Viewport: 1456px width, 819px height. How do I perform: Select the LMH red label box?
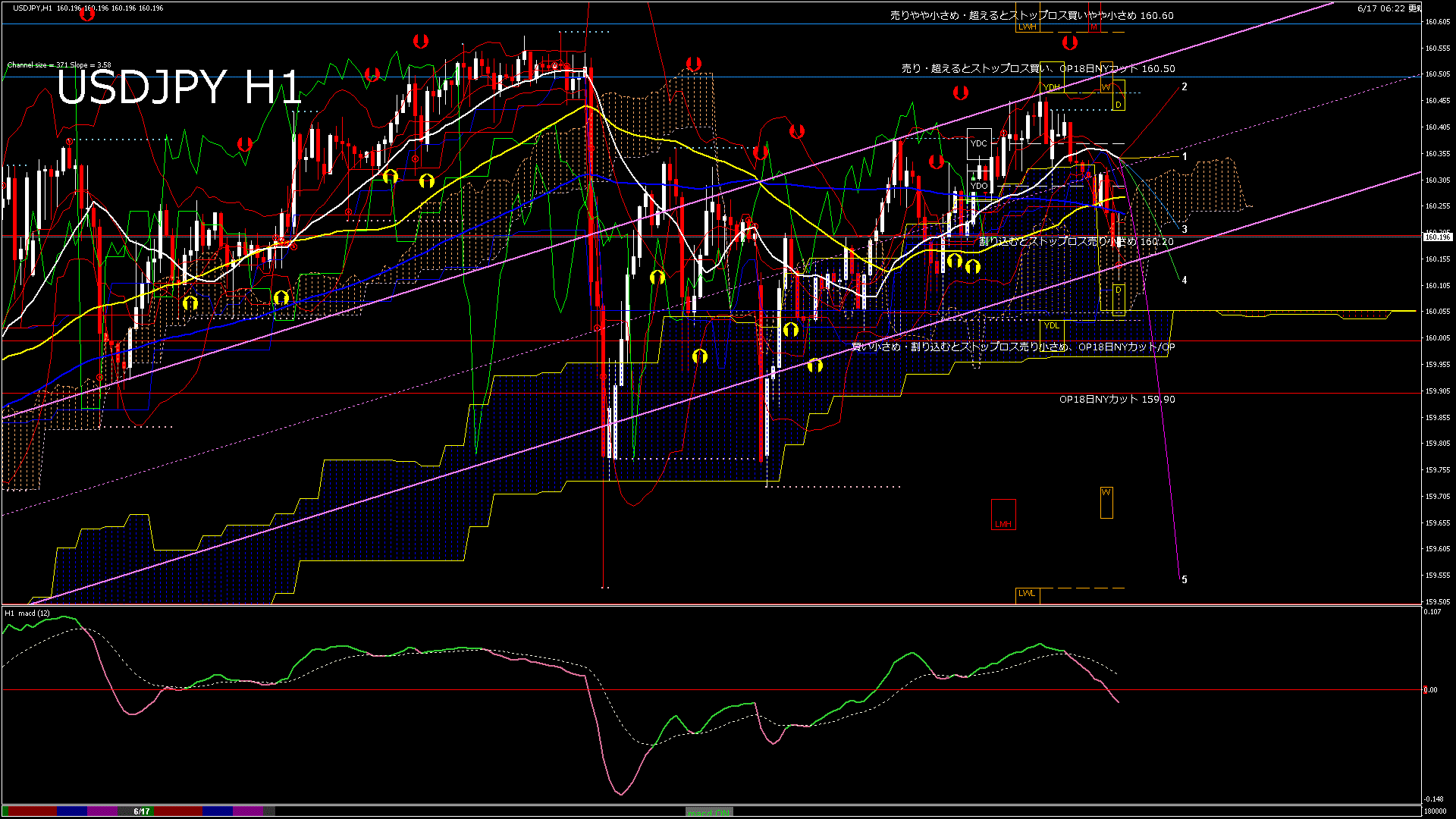tap(1003, 515)
